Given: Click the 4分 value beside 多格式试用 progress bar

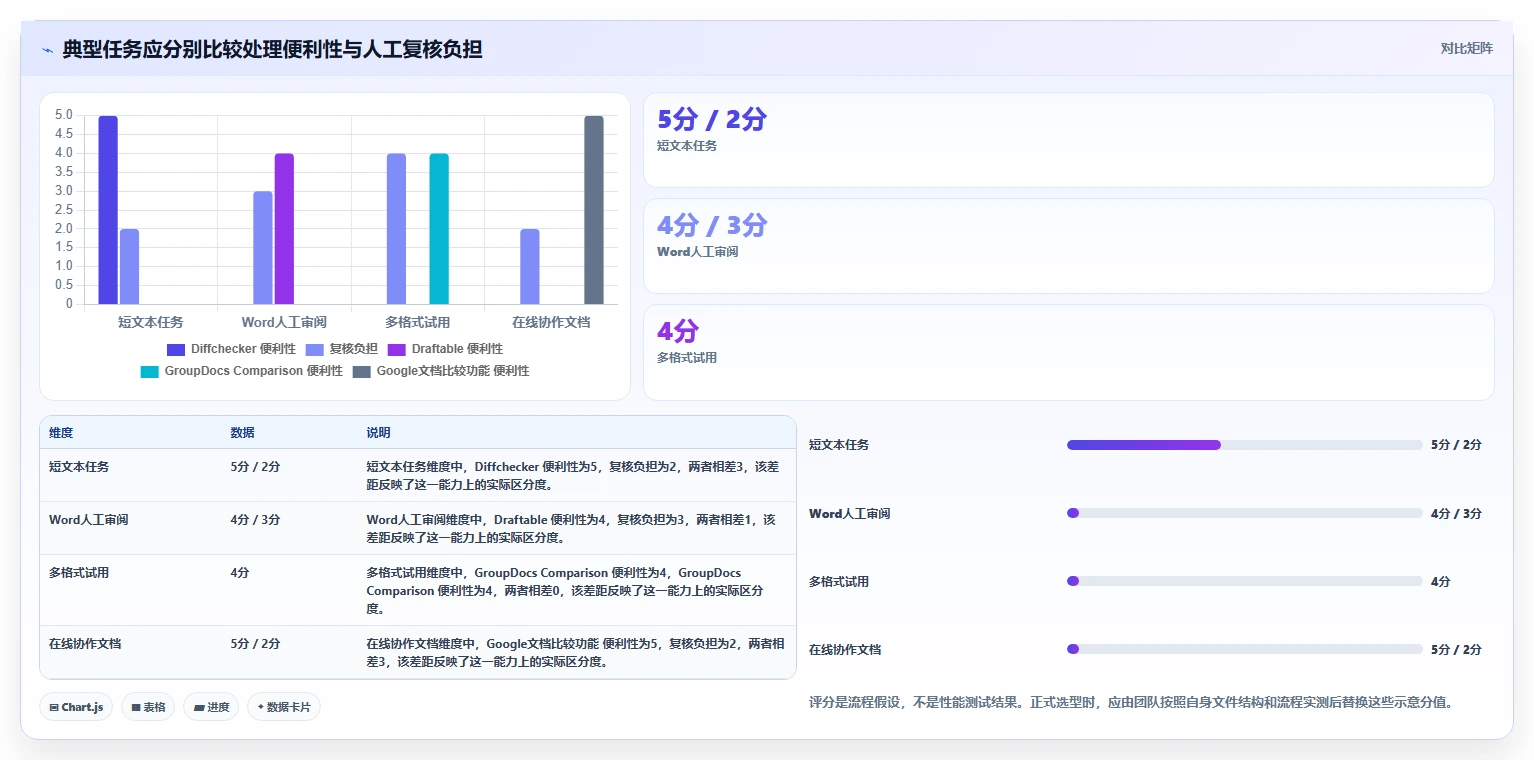Looking at the screenshot, I should tap(1441, 582).
